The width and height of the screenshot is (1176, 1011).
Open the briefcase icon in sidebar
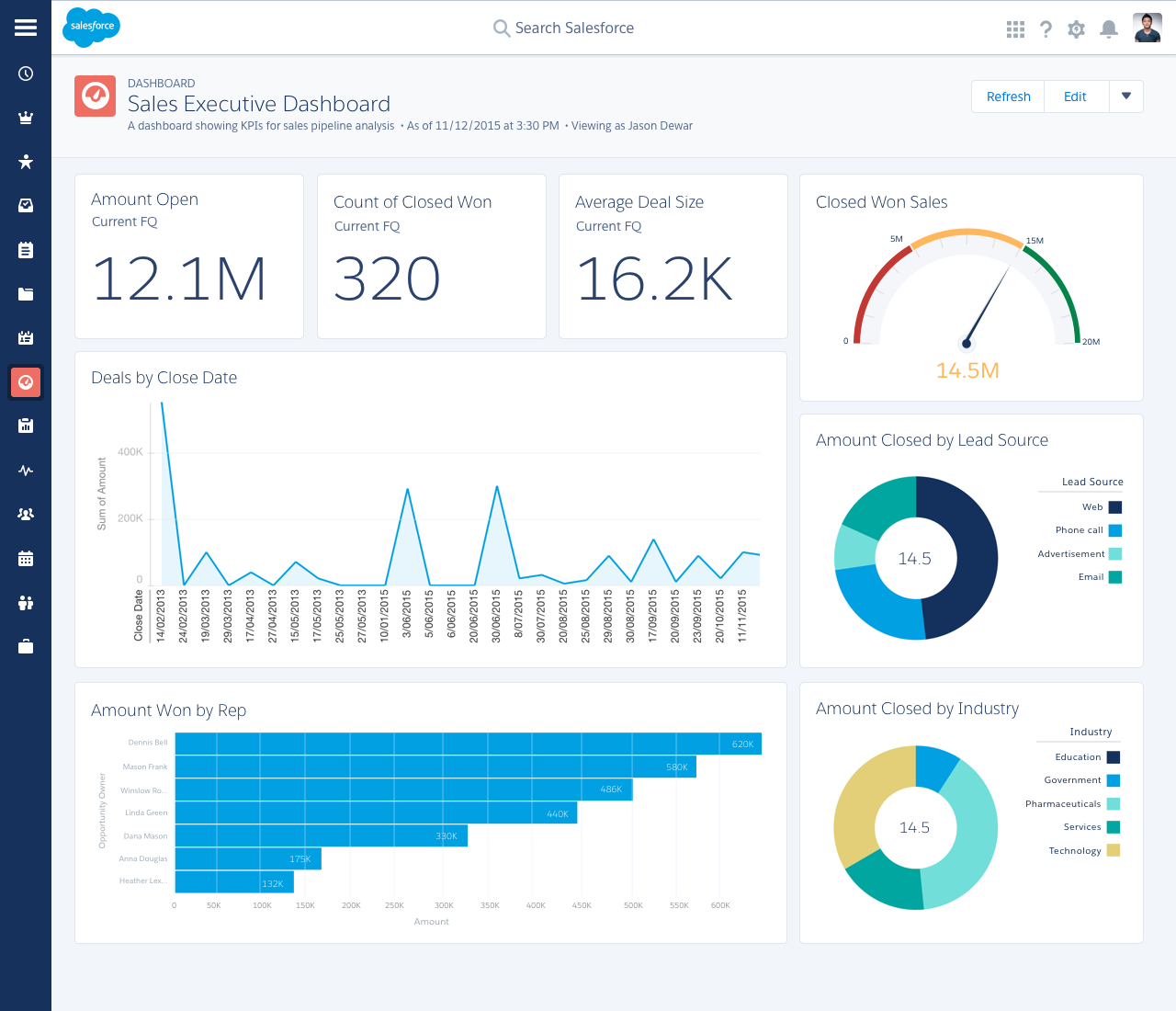[26, 647]
